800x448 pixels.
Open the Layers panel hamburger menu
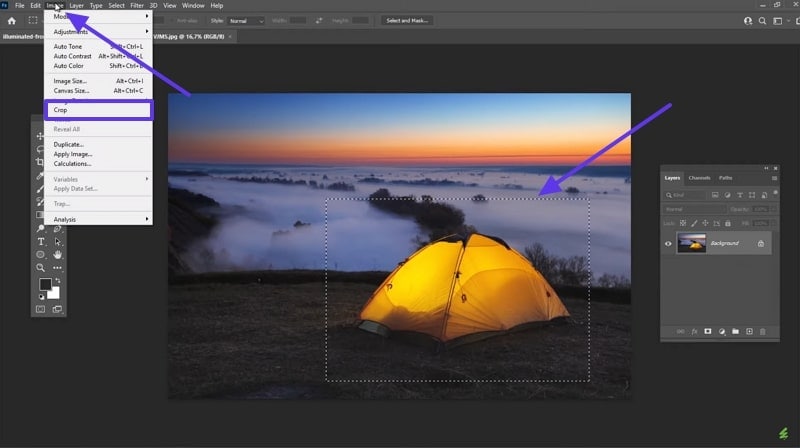[x=774, y=178]
